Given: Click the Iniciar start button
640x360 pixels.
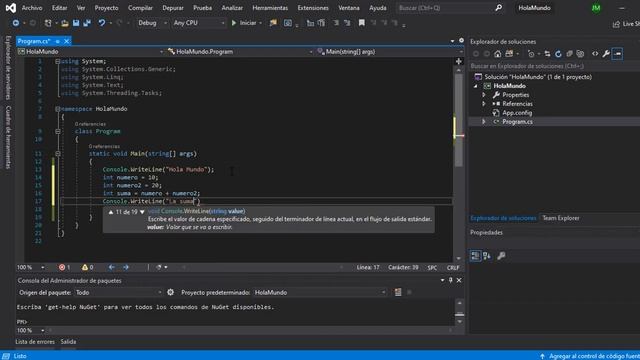Looking at the screenshot, I should [x=244, y=23].
